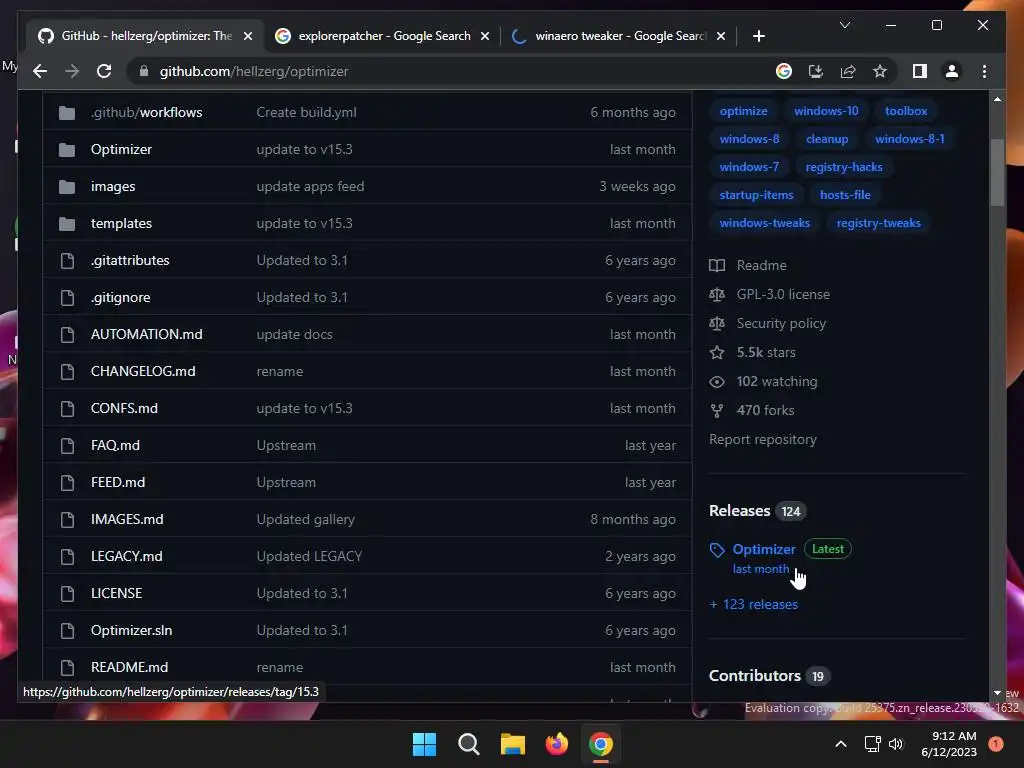Click the install app icon in address bar

[x=816, y=71]
